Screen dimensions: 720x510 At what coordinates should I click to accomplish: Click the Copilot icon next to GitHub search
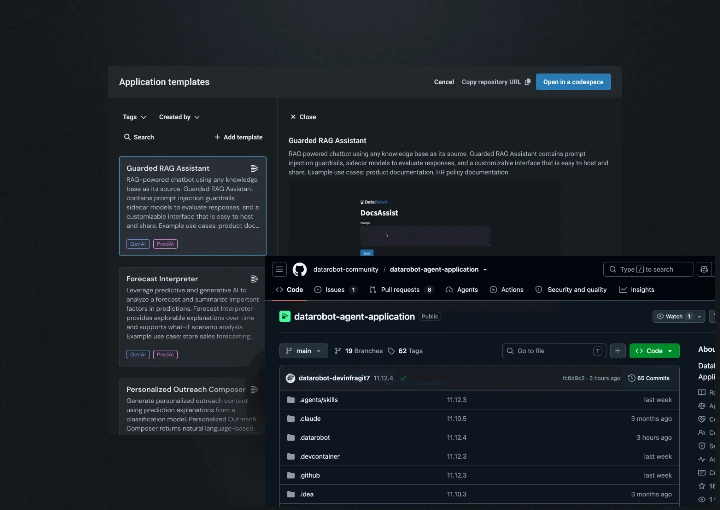704,269
